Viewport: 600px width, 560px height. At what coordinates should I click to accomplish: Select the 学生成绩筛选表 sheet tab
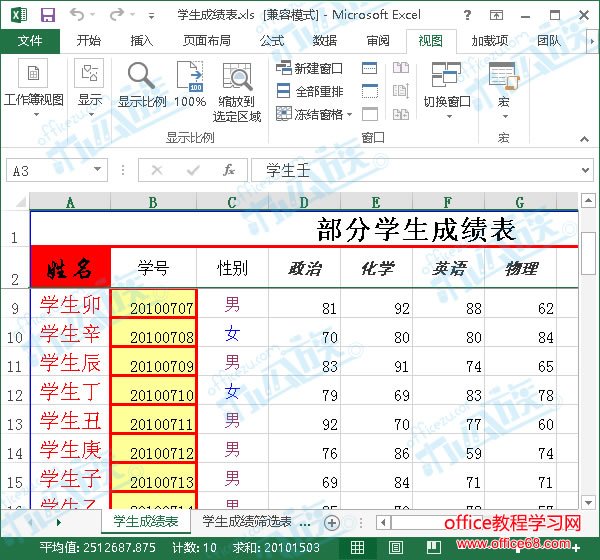(247, 521)
